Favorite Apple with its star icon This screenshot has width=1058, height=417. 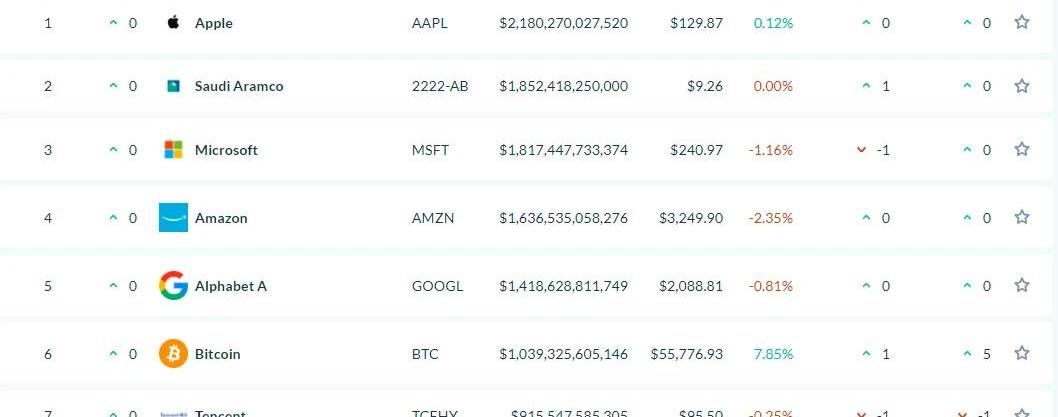click(x=1021, y=22)
